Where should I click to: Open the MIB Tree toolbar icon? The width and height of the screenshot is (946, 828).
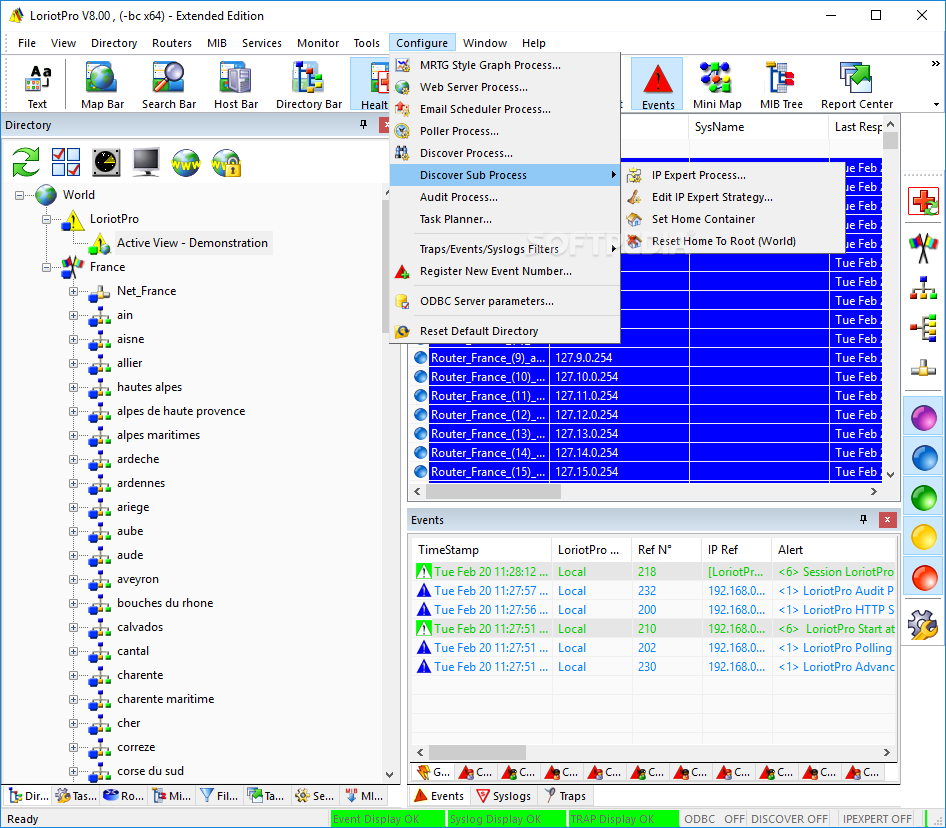pos(781,85)
